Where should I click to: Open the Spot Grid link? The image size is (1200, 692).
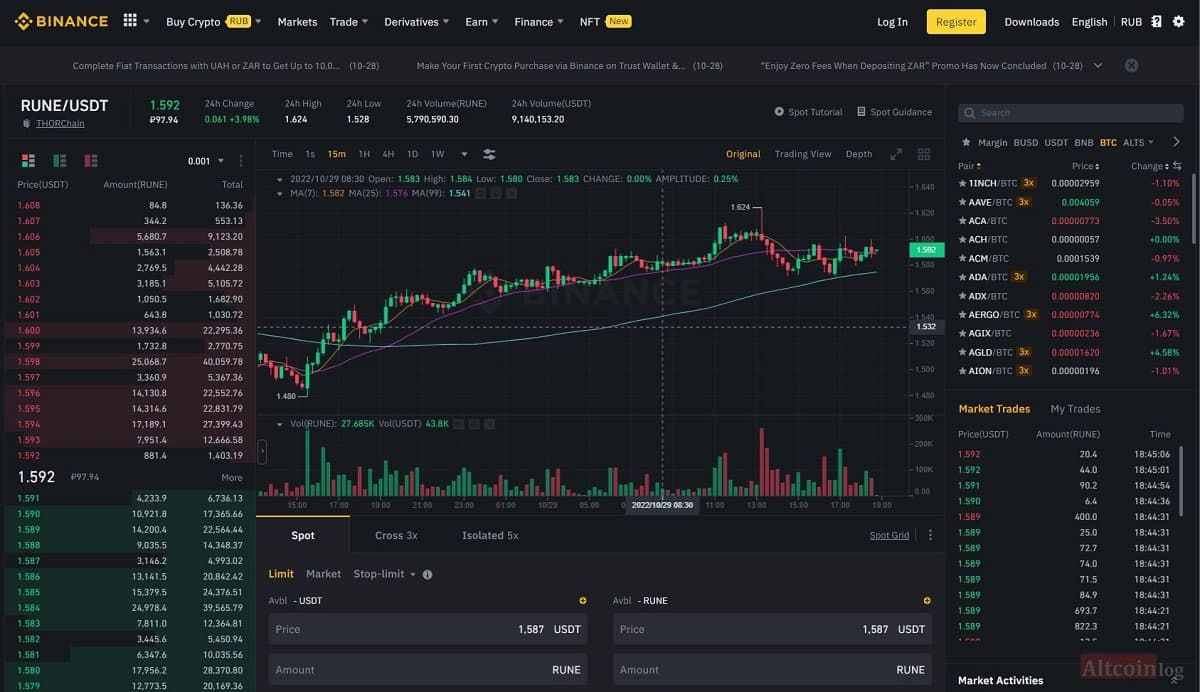(889, 535)
